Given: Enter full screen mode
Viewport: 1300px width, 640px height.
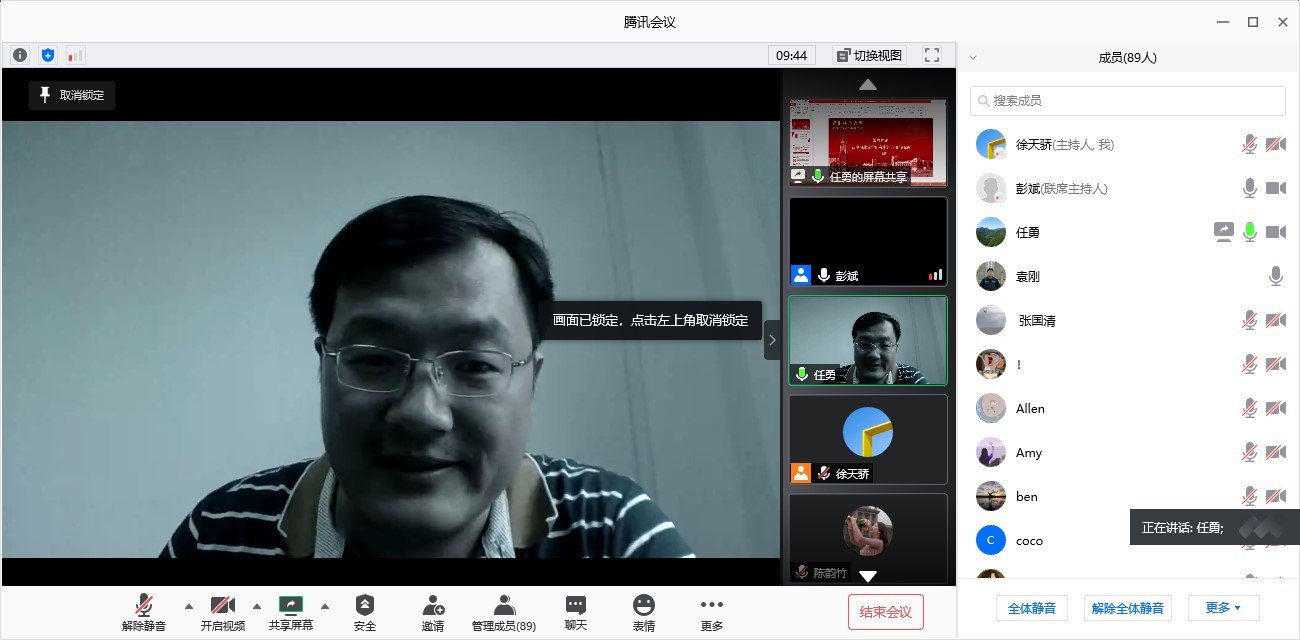Looking at the screenshot, I should pos(932,55).
